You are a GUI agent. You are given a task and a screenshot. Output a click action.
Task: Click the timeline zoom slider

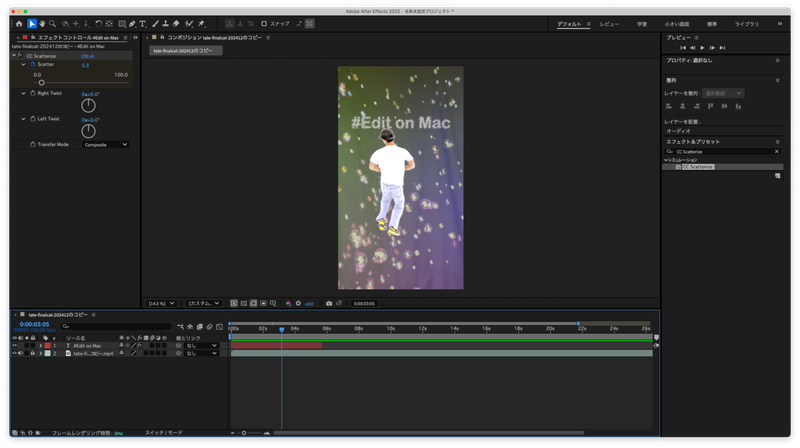244,433
